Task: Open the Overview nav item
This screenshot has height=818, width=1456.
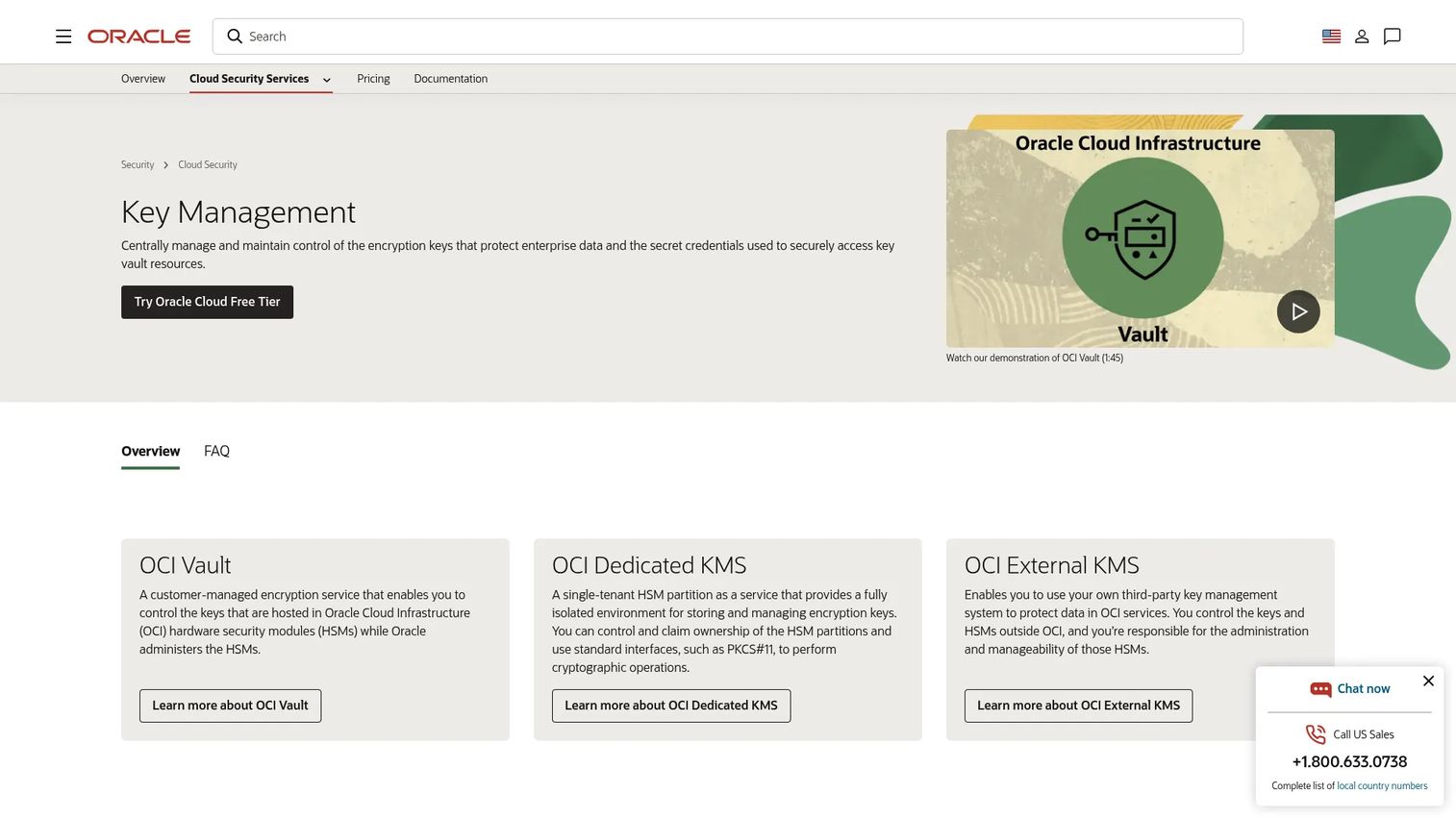Action: 143,79
